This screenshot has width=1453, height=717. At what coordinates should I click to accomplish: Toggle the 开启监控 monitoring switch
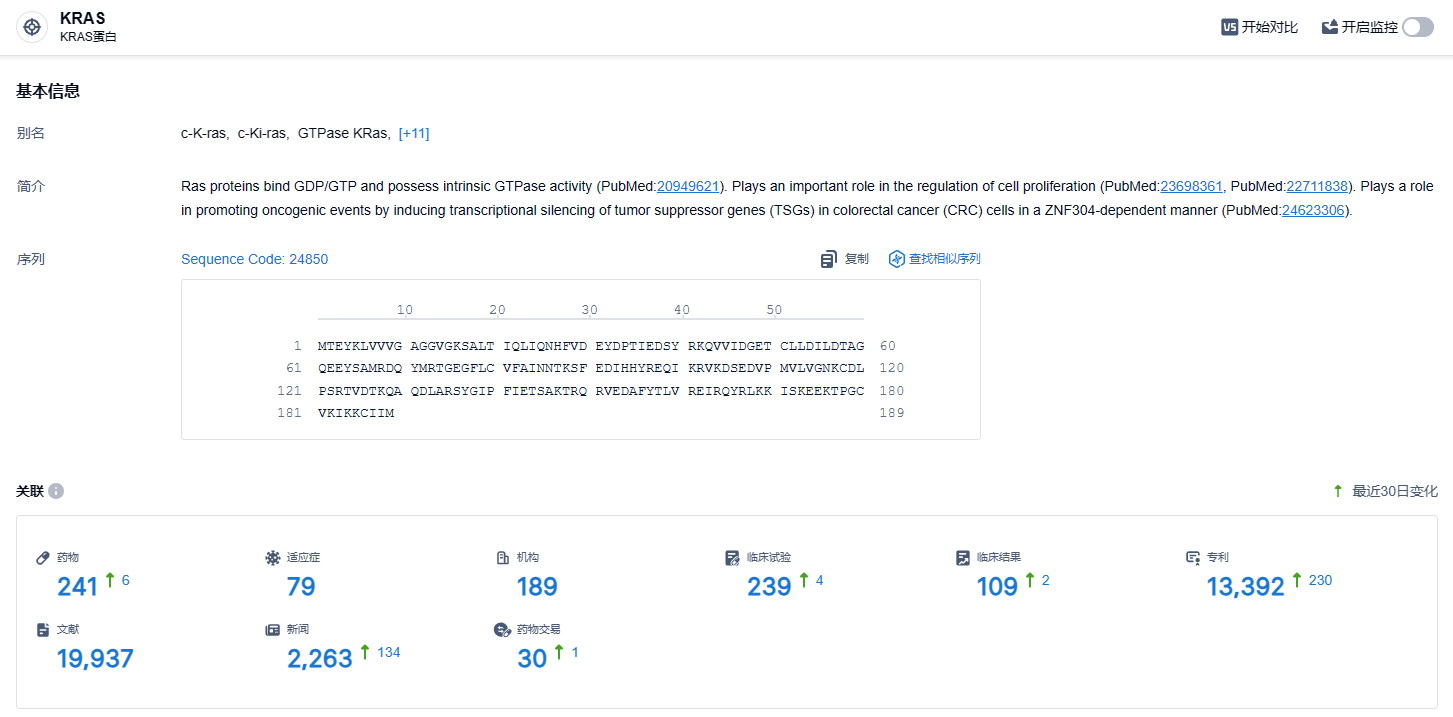click(1417, 27)
